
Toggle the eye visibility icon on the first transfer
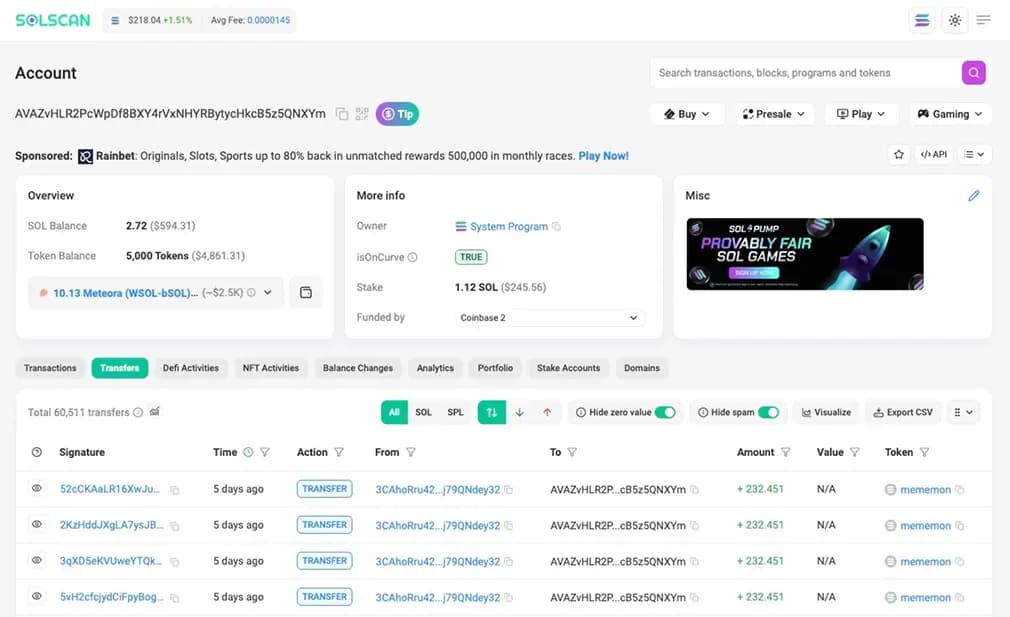tap(36, 489)
